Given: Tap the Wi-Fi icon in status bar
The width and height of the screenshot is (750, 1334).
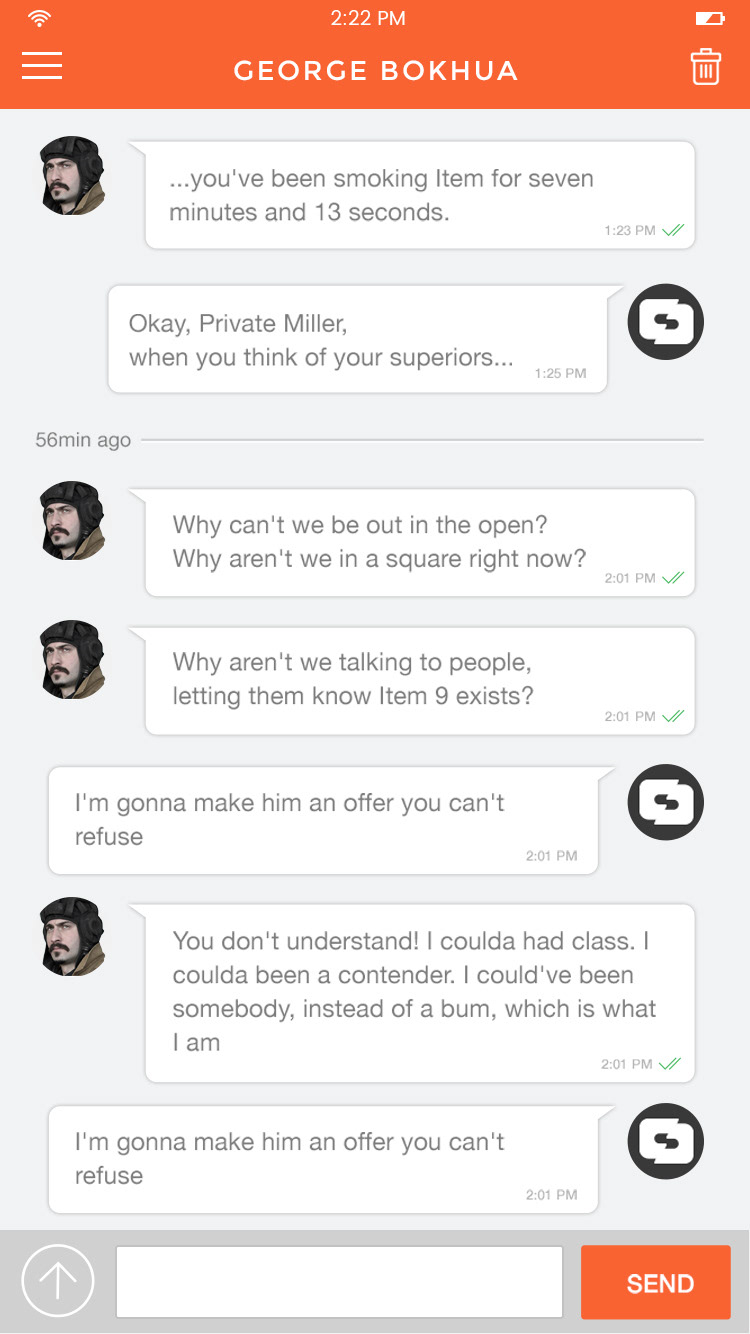Looking at the screenshot, I should tap(40, 18).
